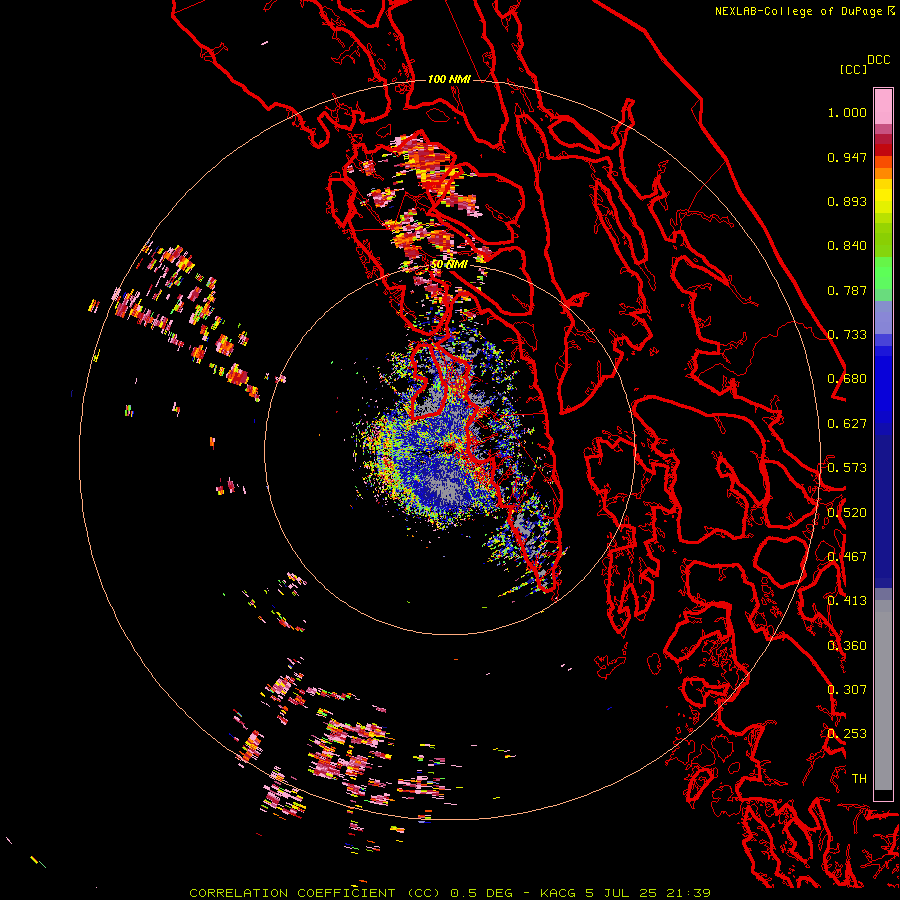Pick the pink segment of the color bar
900x900 pixels.
[883, 106]
